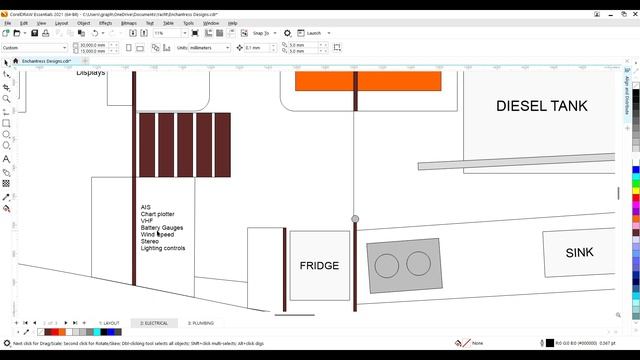Open the Object menu

click(84, 23)
